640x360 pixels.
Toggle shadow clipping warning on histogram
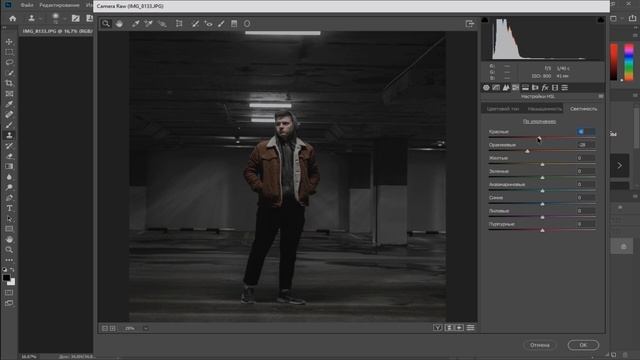[485, 20]
